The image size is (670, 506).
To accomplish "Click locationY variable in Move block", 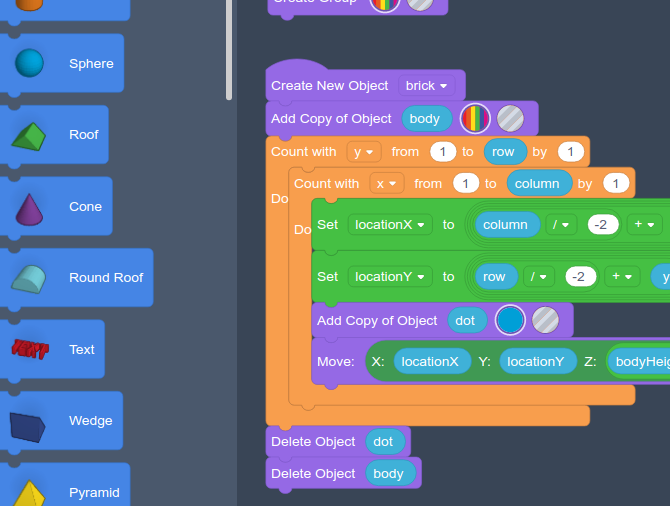I will click(538, 362).
